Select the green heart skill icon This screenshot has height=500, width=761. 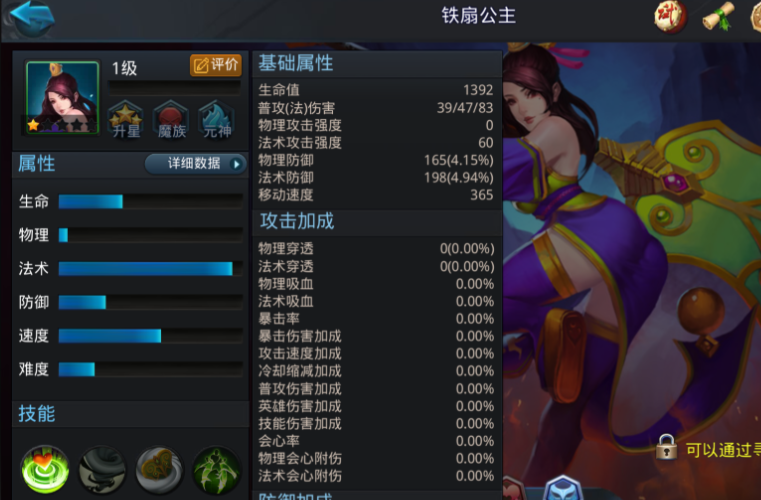45,469
